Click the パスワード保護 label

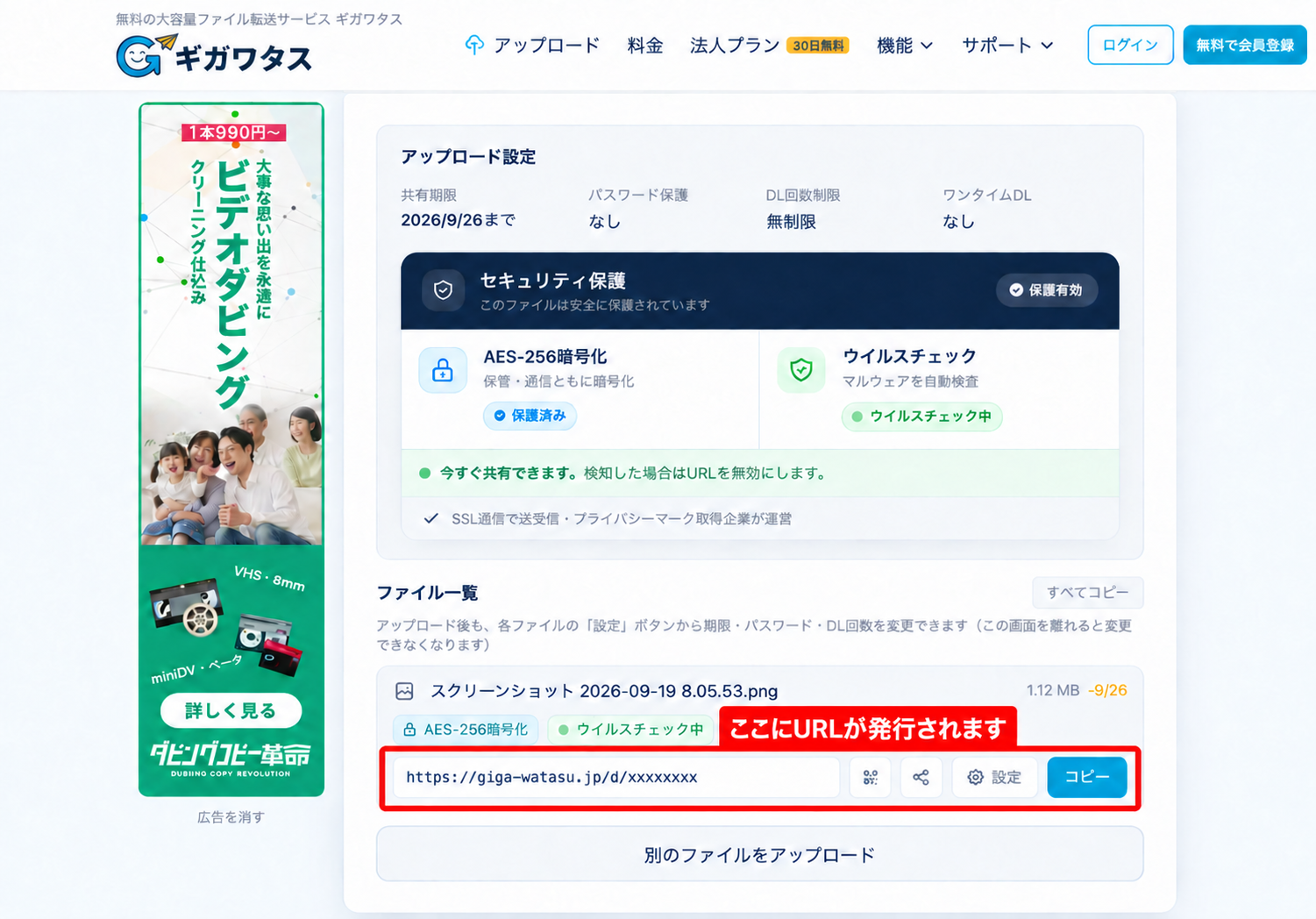click(638, 195)
